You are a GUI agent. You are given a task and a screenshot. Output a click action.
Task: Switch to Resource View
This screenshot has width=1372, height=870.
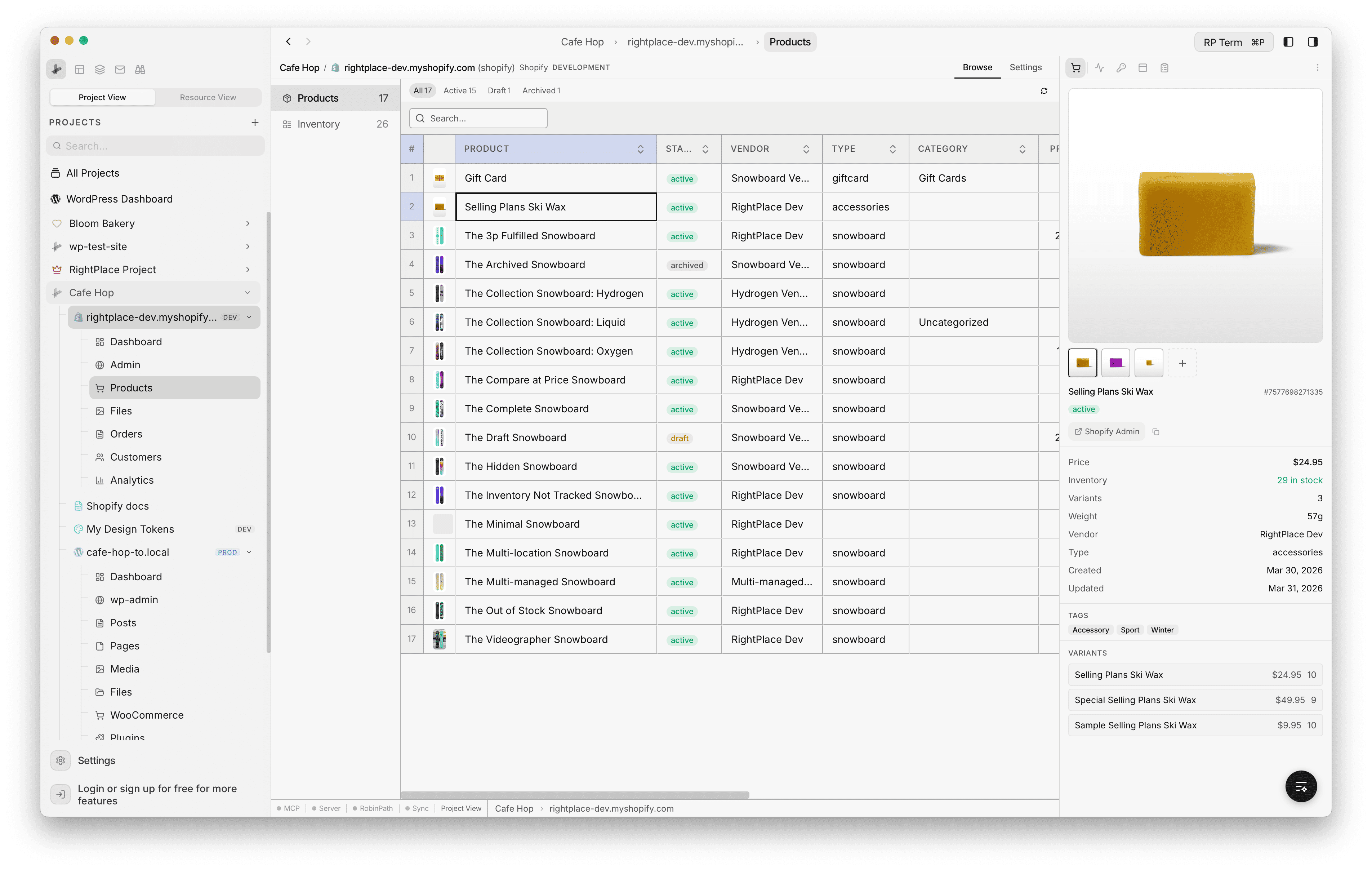pos(208,97)
